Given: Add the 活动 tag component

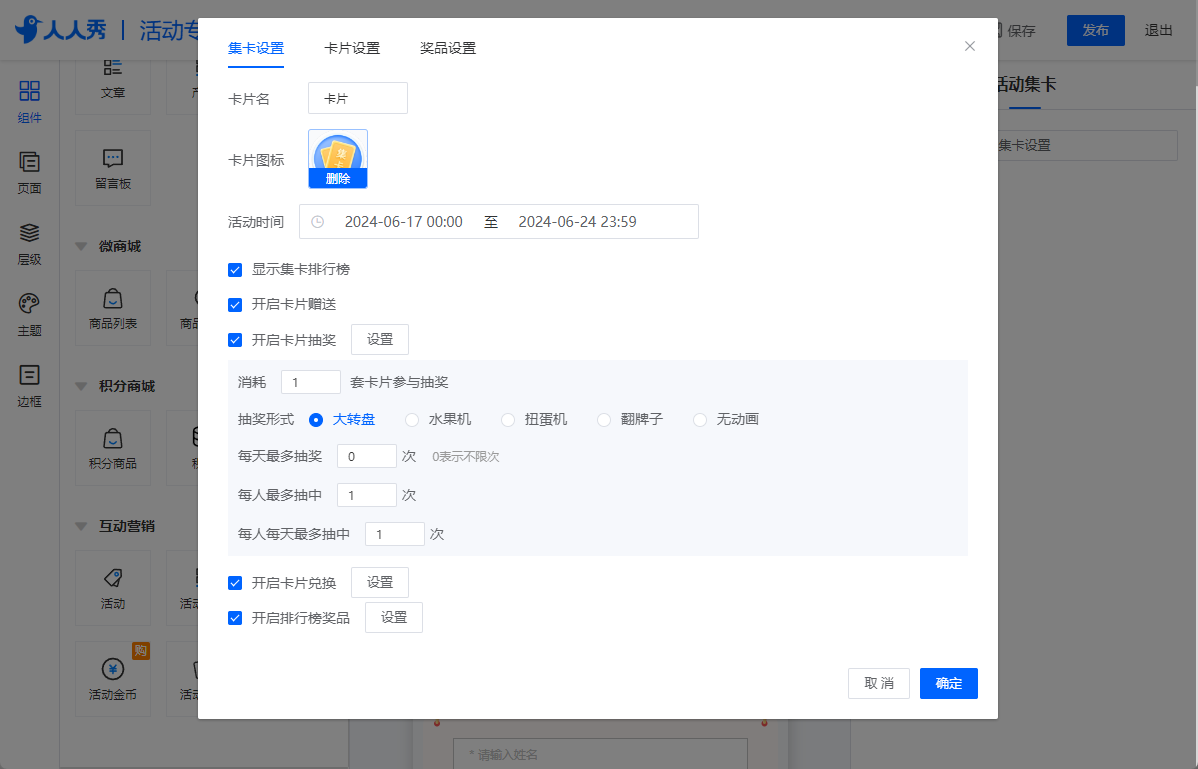Looking at the screenshot, I should 113,588.
